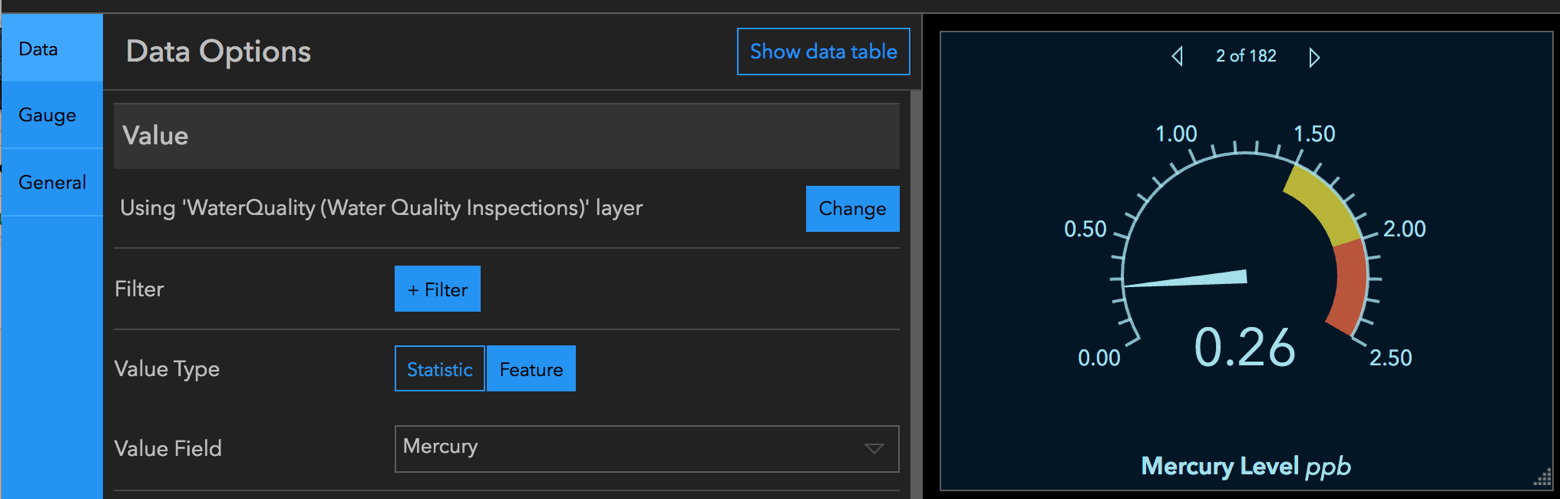The height and width of the screenshot is (499, 1560).
Task: Select Feature value type
Action: coord(531,369)
